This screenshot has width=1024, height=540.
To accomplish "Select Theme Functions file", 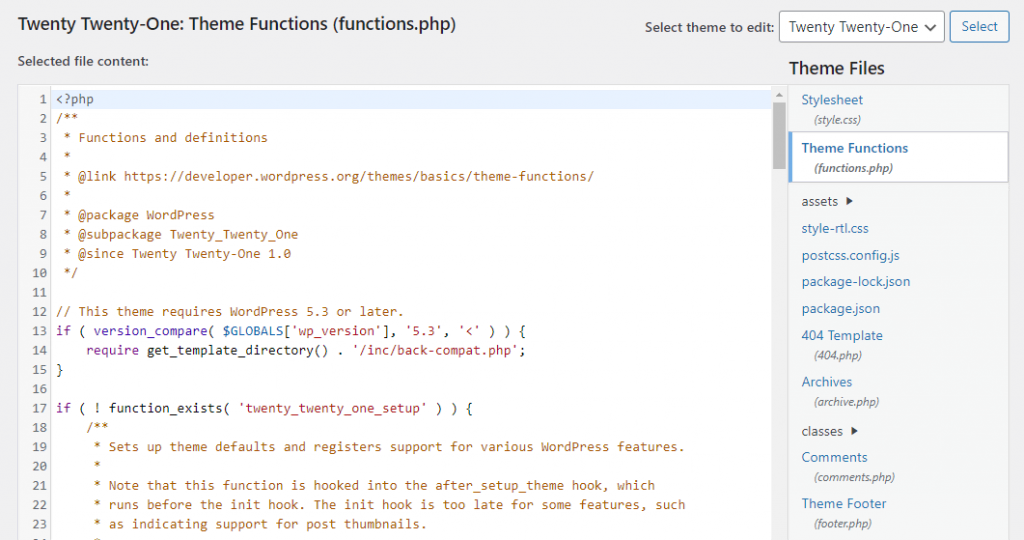I will pyautogui.click(x=854, y=148).
